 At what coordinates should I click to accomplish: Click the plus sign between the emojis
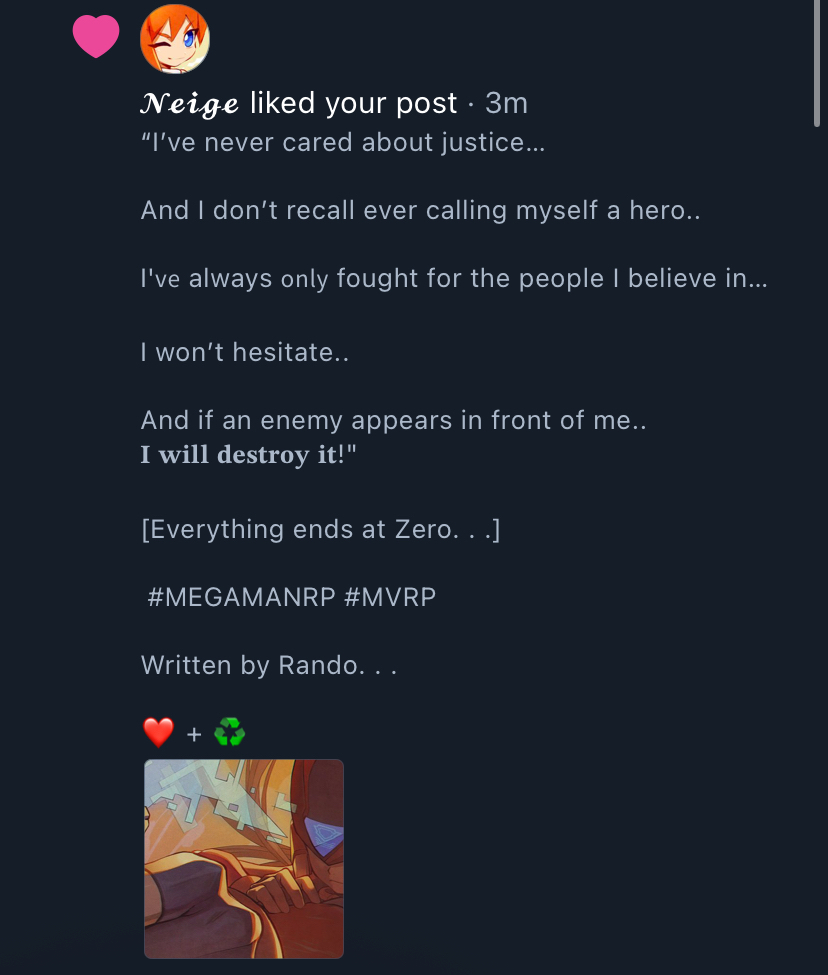[194, 735]
